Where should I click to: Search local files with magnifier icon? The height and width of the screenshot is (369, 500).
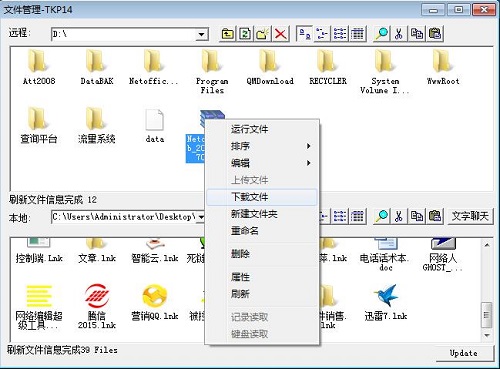(381, 217)
